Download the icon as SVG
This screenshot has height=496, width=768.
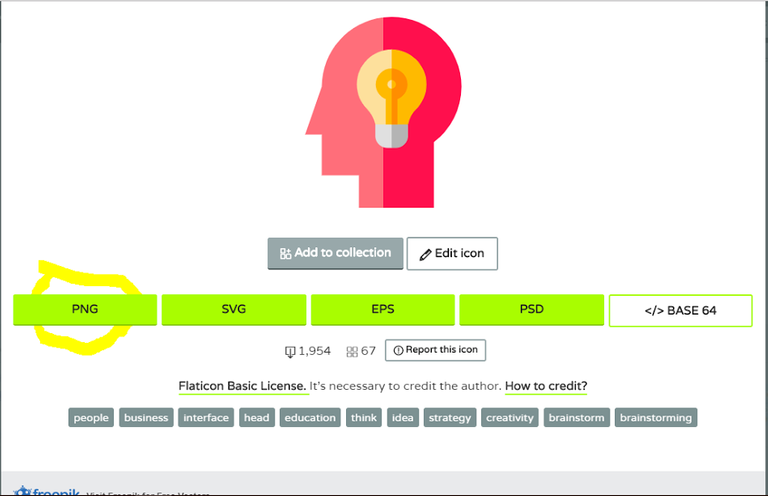point(234,309)
